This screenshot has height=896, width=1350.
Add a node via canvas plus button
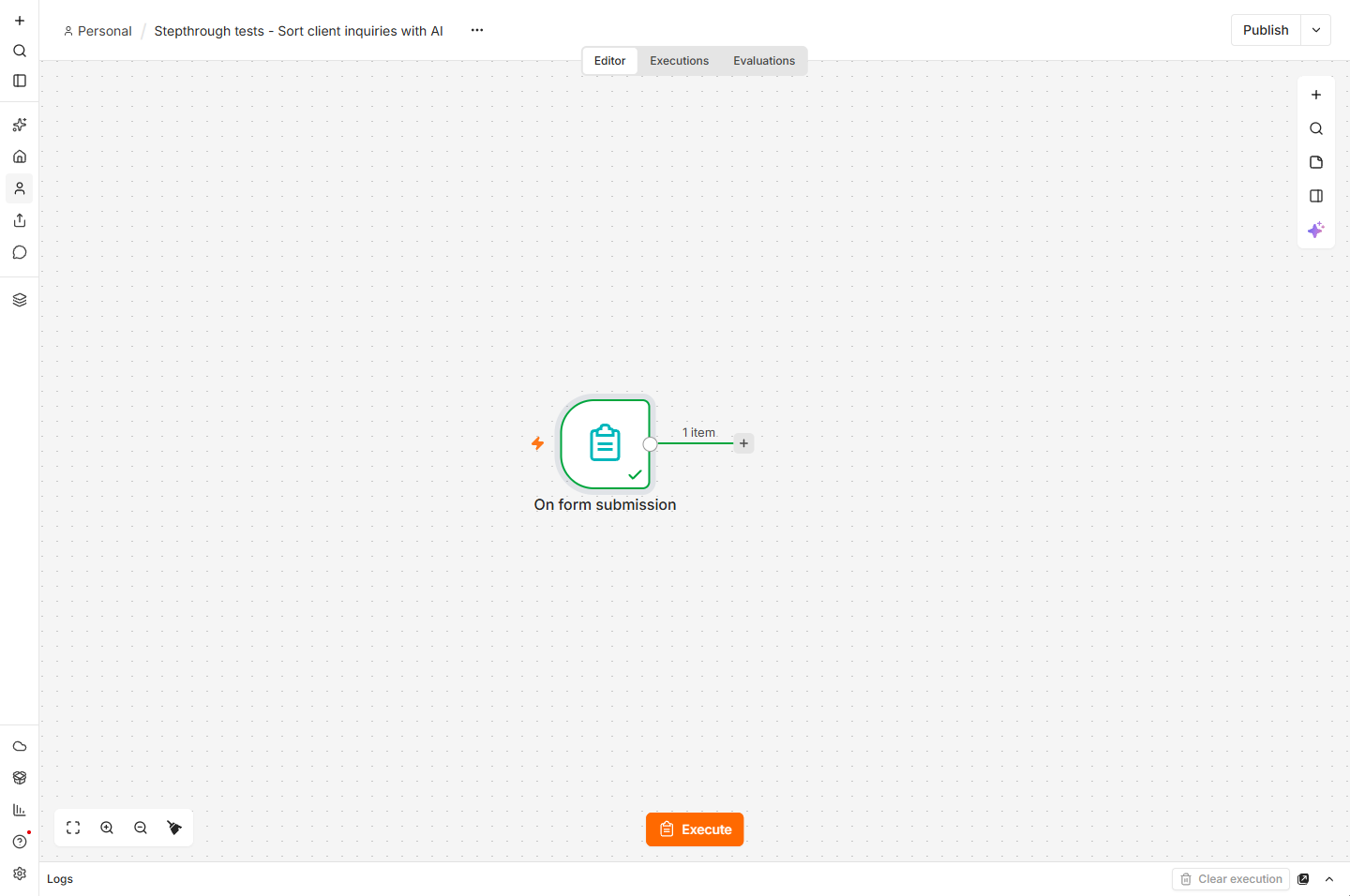click(x=1316, y=95)
